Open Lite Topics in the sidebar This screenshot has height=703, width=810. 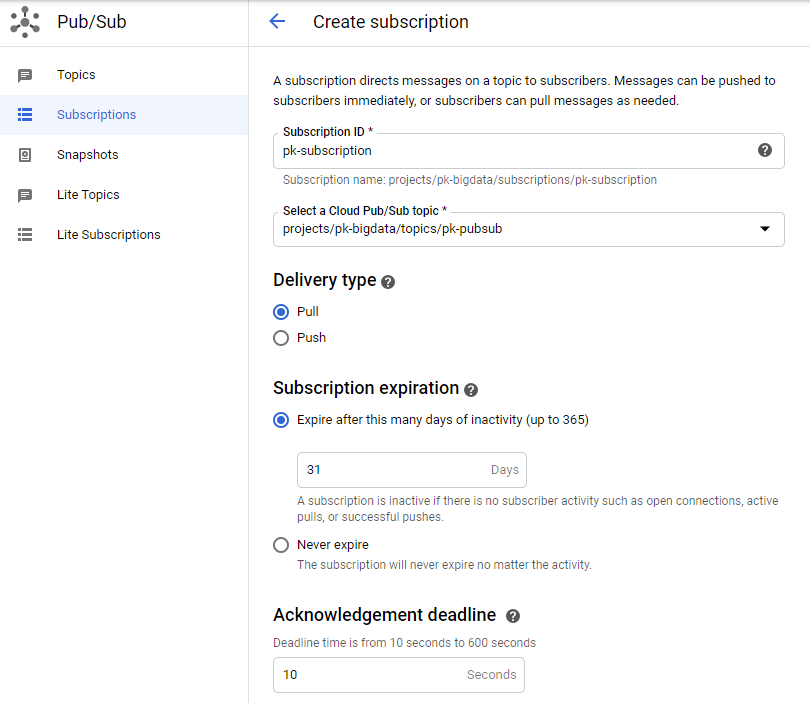(124, 195)
